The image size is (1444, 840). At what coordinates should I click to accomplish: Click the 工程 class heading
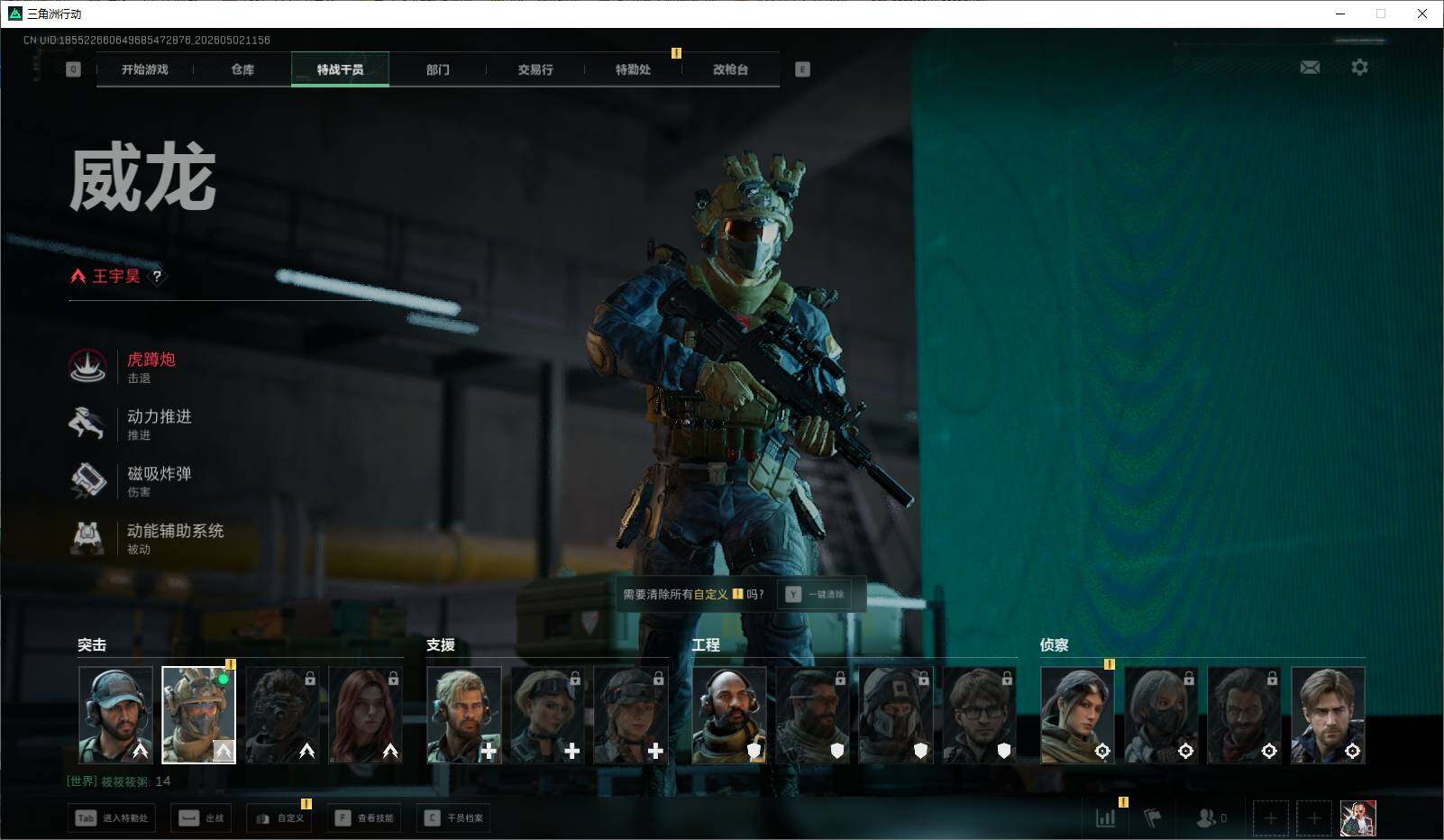(706, 645)
